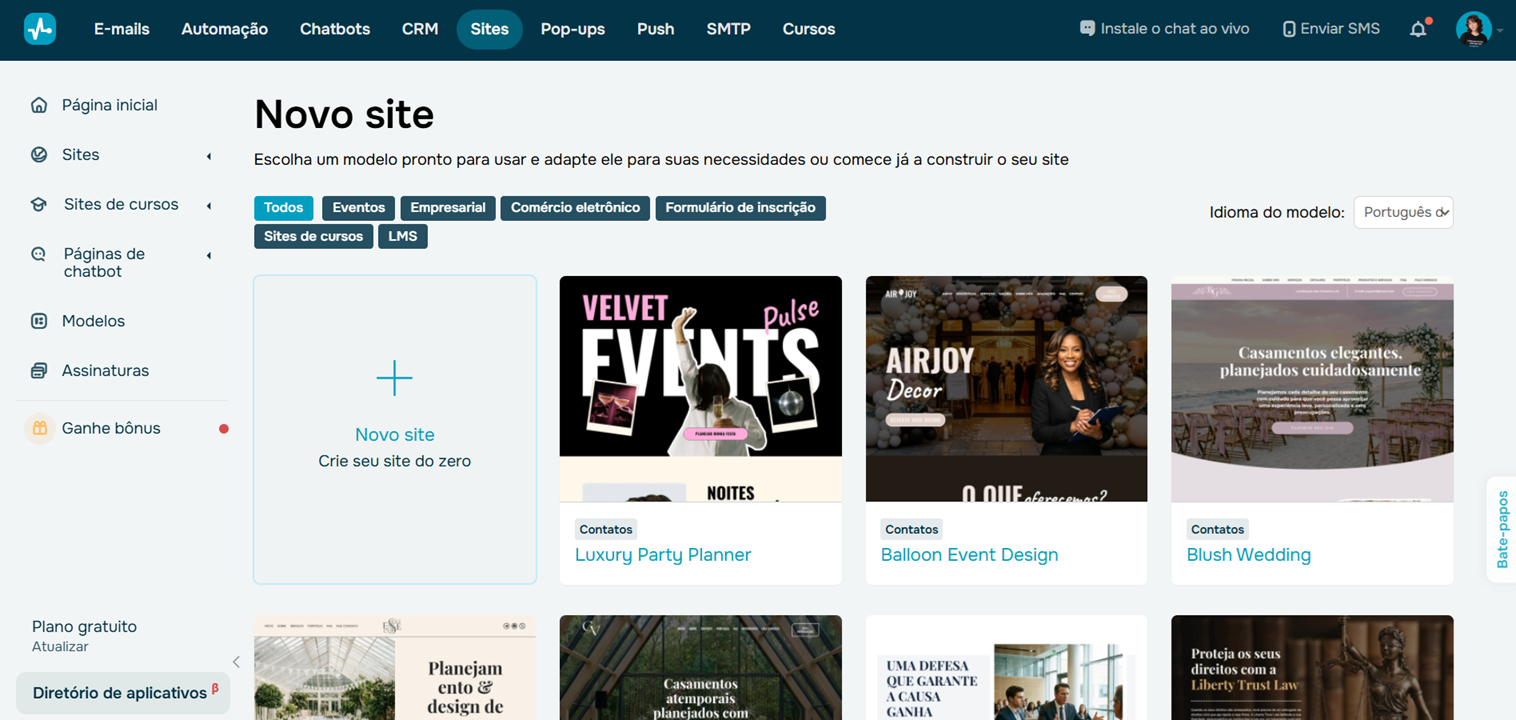
Task: Open Luxury Party Planner template link
Action: tap(663, 555)
